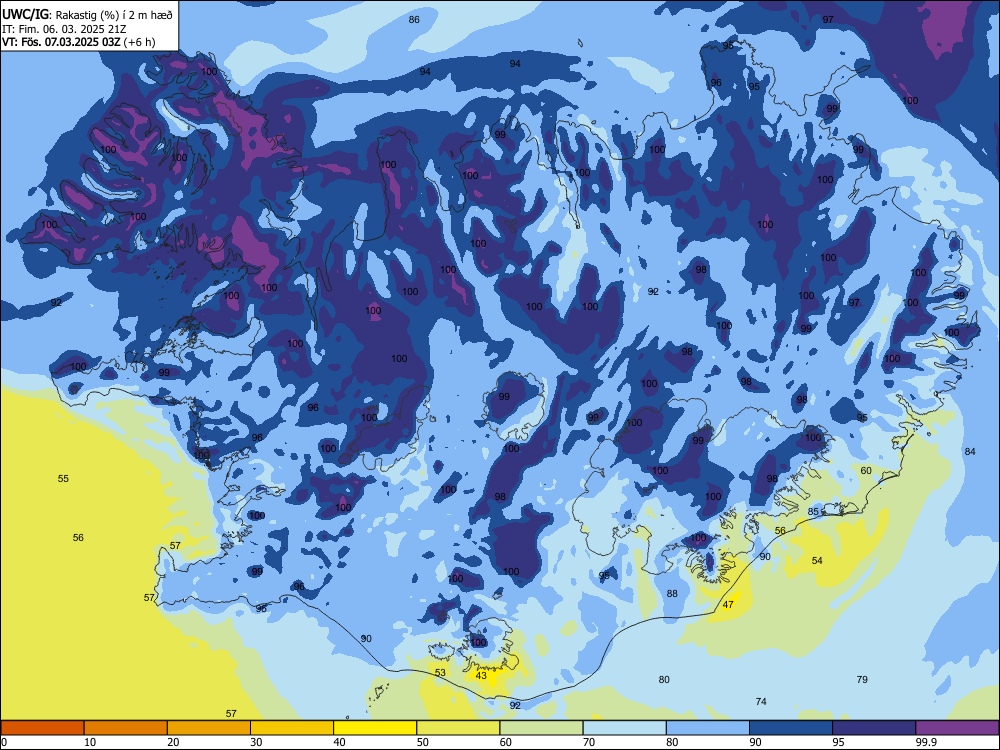The image size is (1000, 750).
Task: Click the "95" legend scale label
Action: 839,742
